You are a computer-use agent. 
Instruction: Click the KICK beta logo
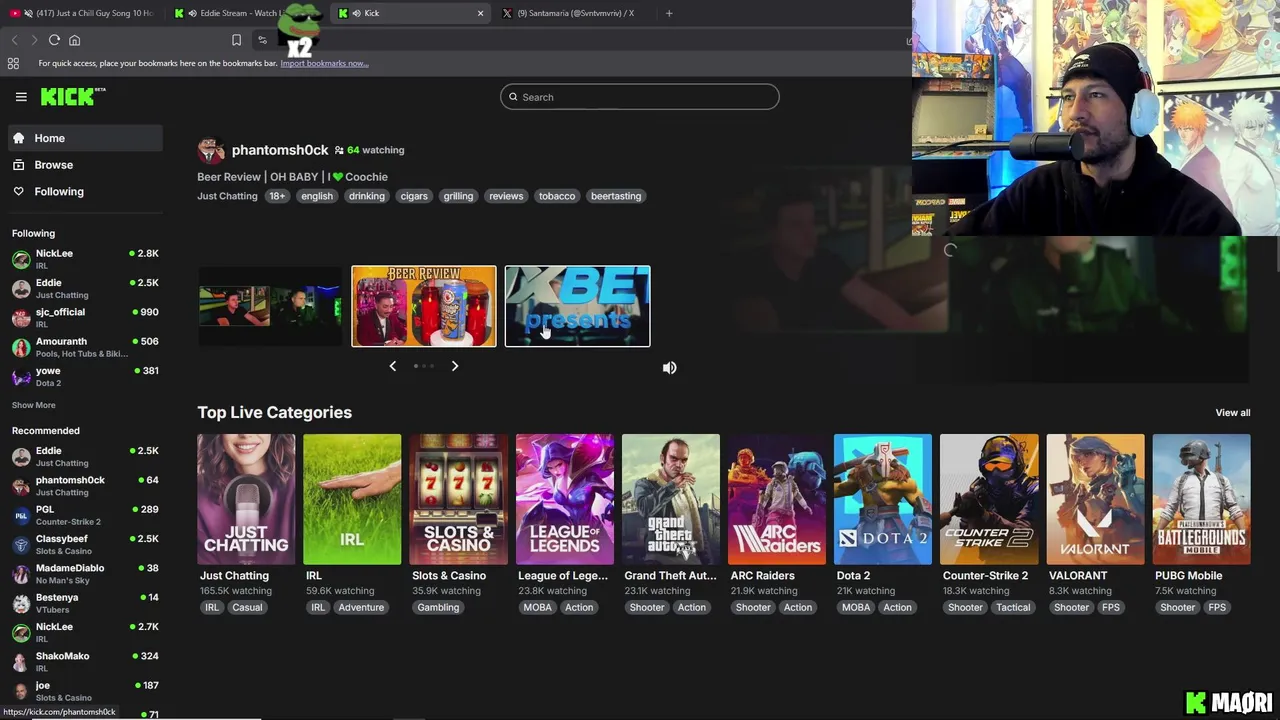tap(73, 96)
